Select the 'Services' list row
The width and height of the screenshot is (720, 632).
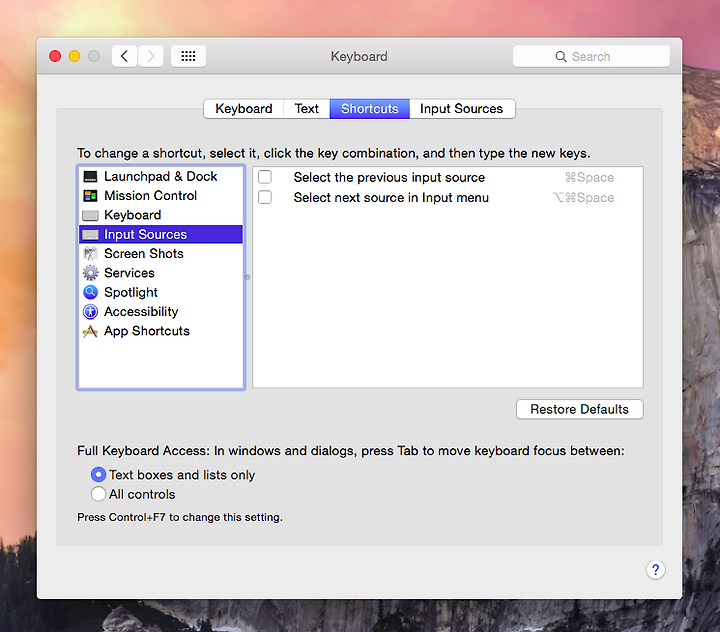click(x=161, y=273)
